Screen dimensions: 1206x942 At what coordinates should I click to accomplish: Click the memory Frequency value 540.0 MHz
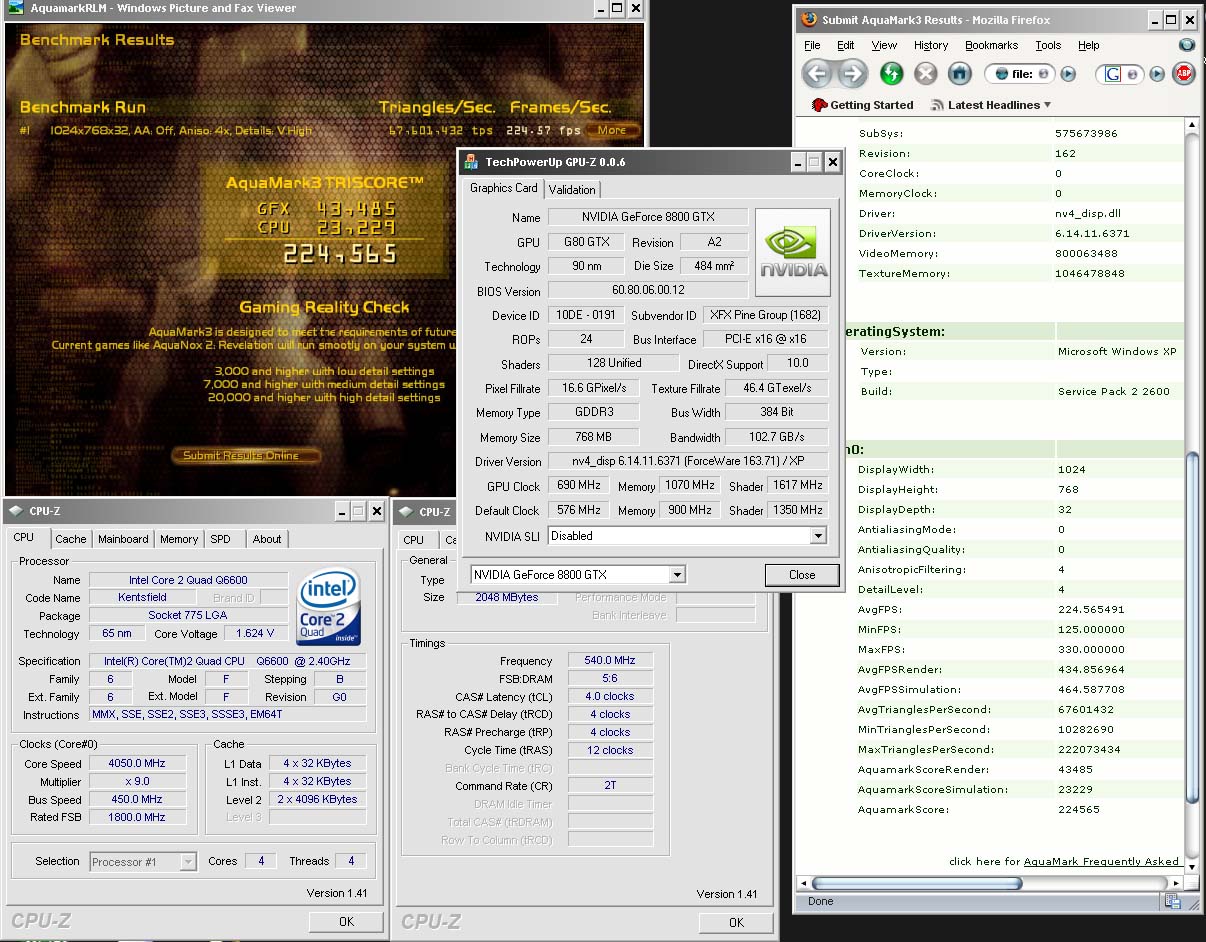pyautogui.click(x=610, y=661)
